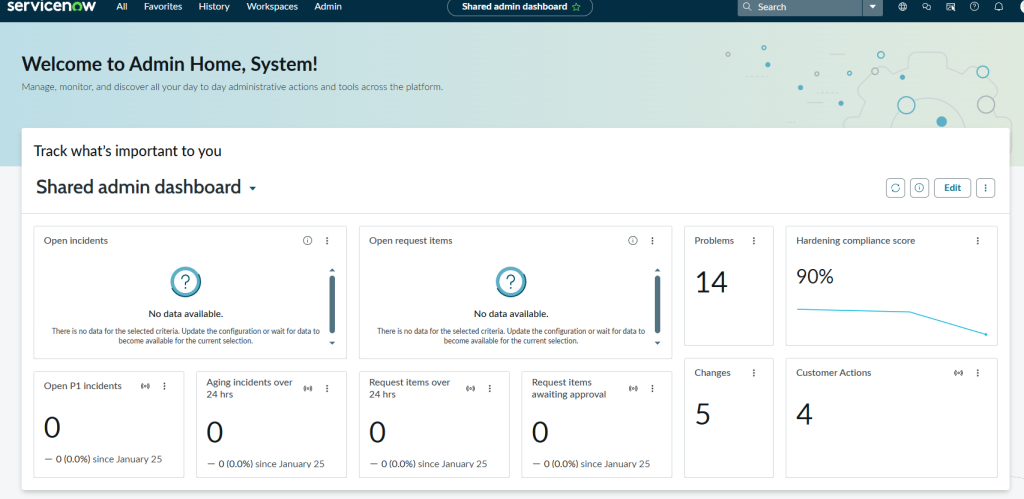This screenshot has height=499, width=1024.
Task: Open info icon on Open incidents widget
Action: pyautogui.click(x=308, y=241)
